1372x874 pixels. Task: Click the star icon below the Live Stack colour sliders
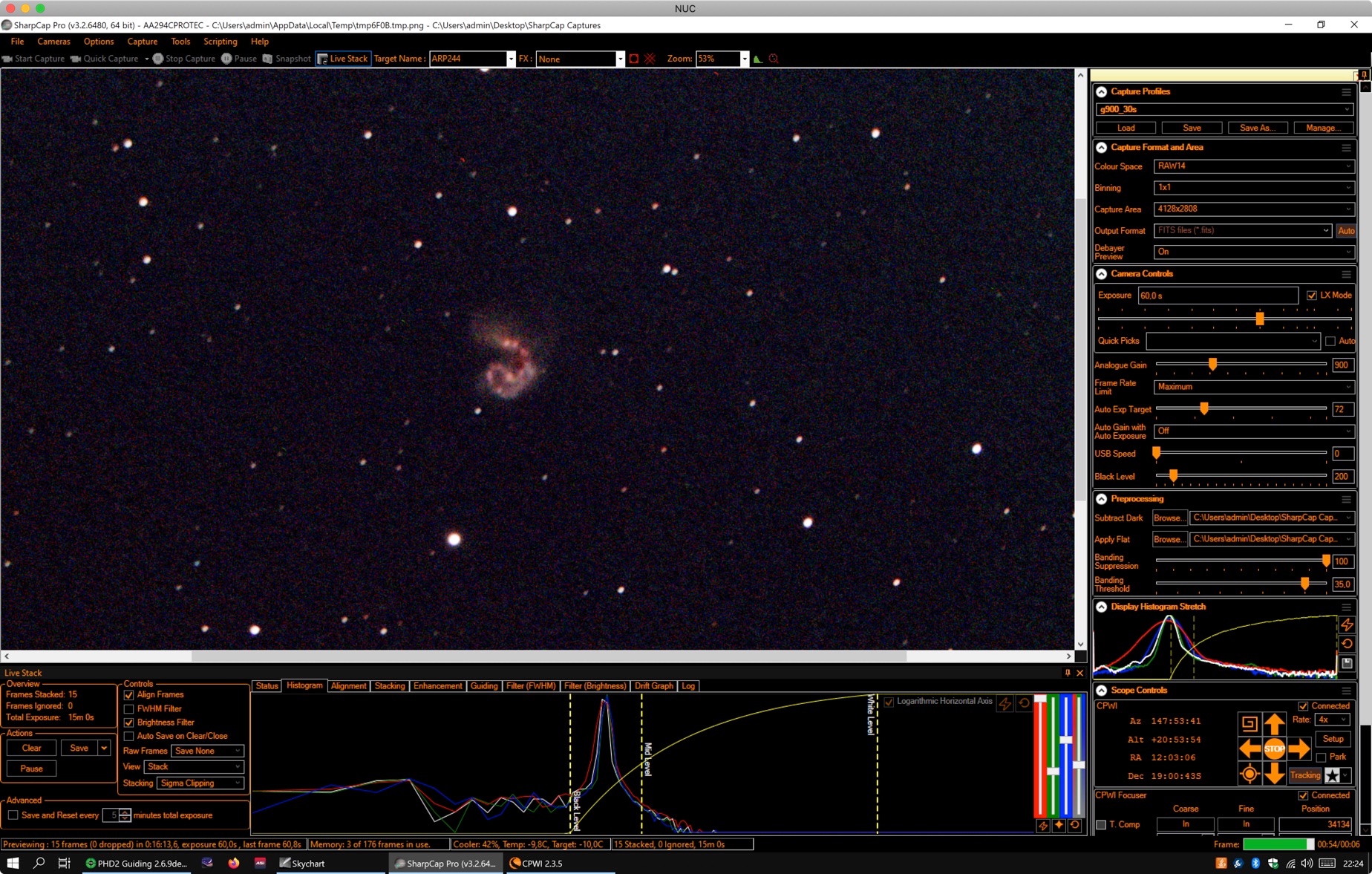[1059, 826]
